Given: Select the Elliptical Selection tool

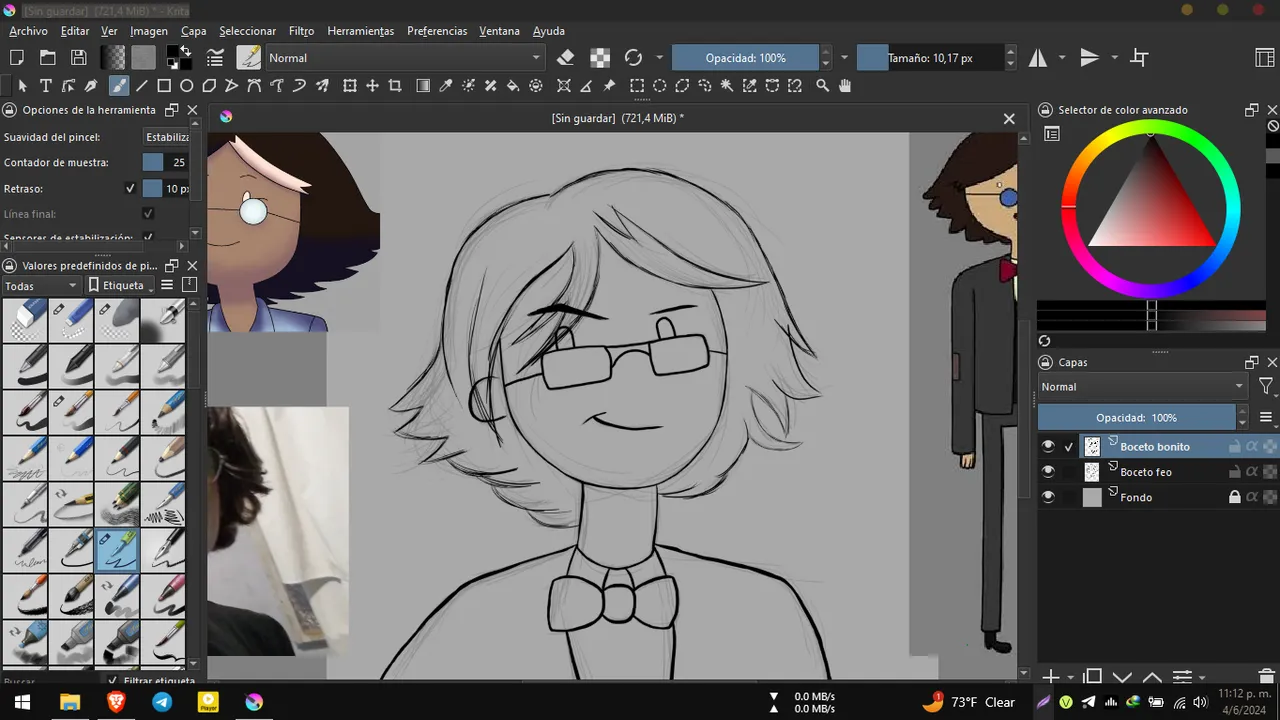Looking at the screenshot, I should coord(660,86).
